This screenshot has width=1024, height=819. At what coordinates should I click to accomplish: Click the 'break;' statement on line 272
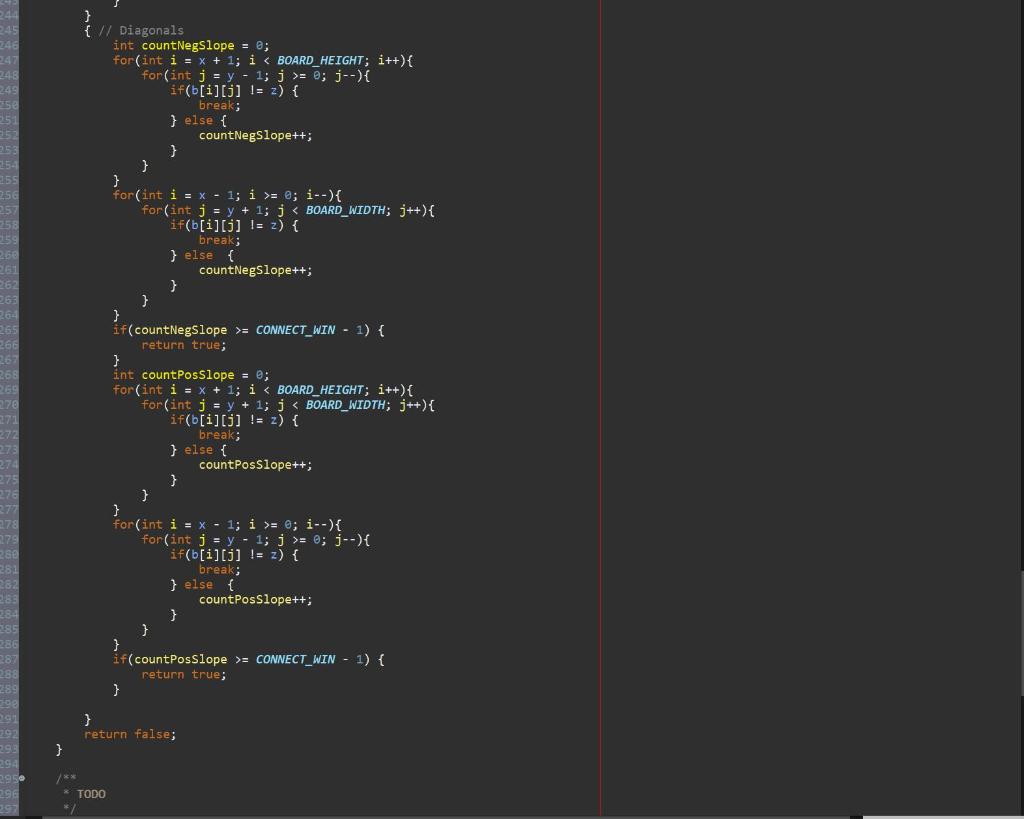219,435
